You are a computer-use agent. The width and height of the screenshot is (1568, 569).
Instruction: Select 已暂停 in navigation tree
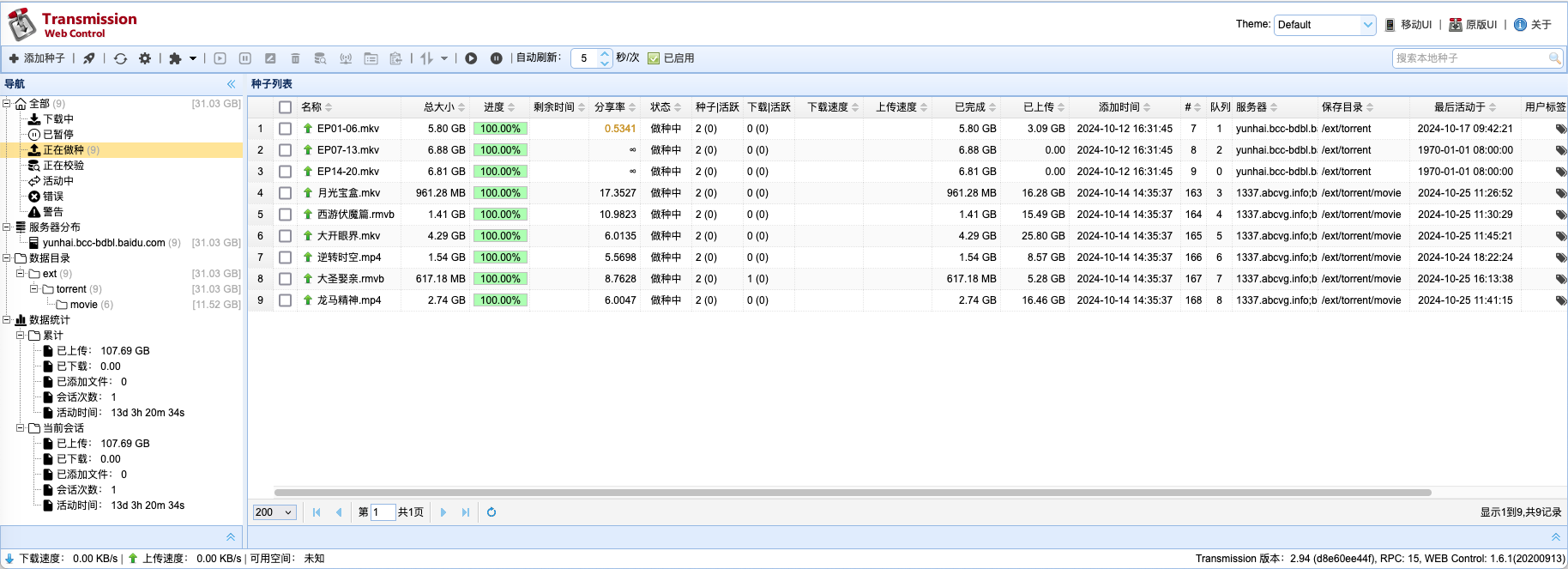[x=57, y=135]
